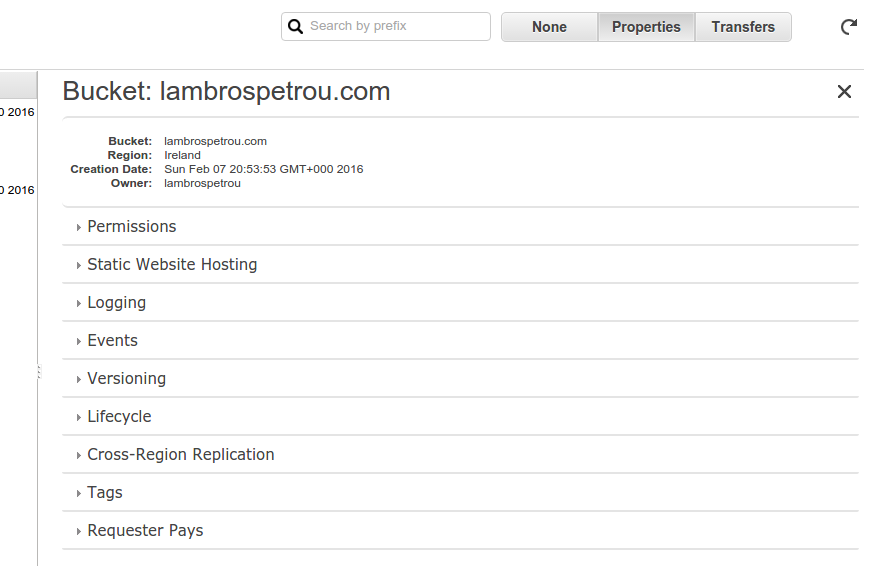The height and width of the screenshot is (566, 869).
Task: Expand the Events section
Action: click(x=113, y=341)
